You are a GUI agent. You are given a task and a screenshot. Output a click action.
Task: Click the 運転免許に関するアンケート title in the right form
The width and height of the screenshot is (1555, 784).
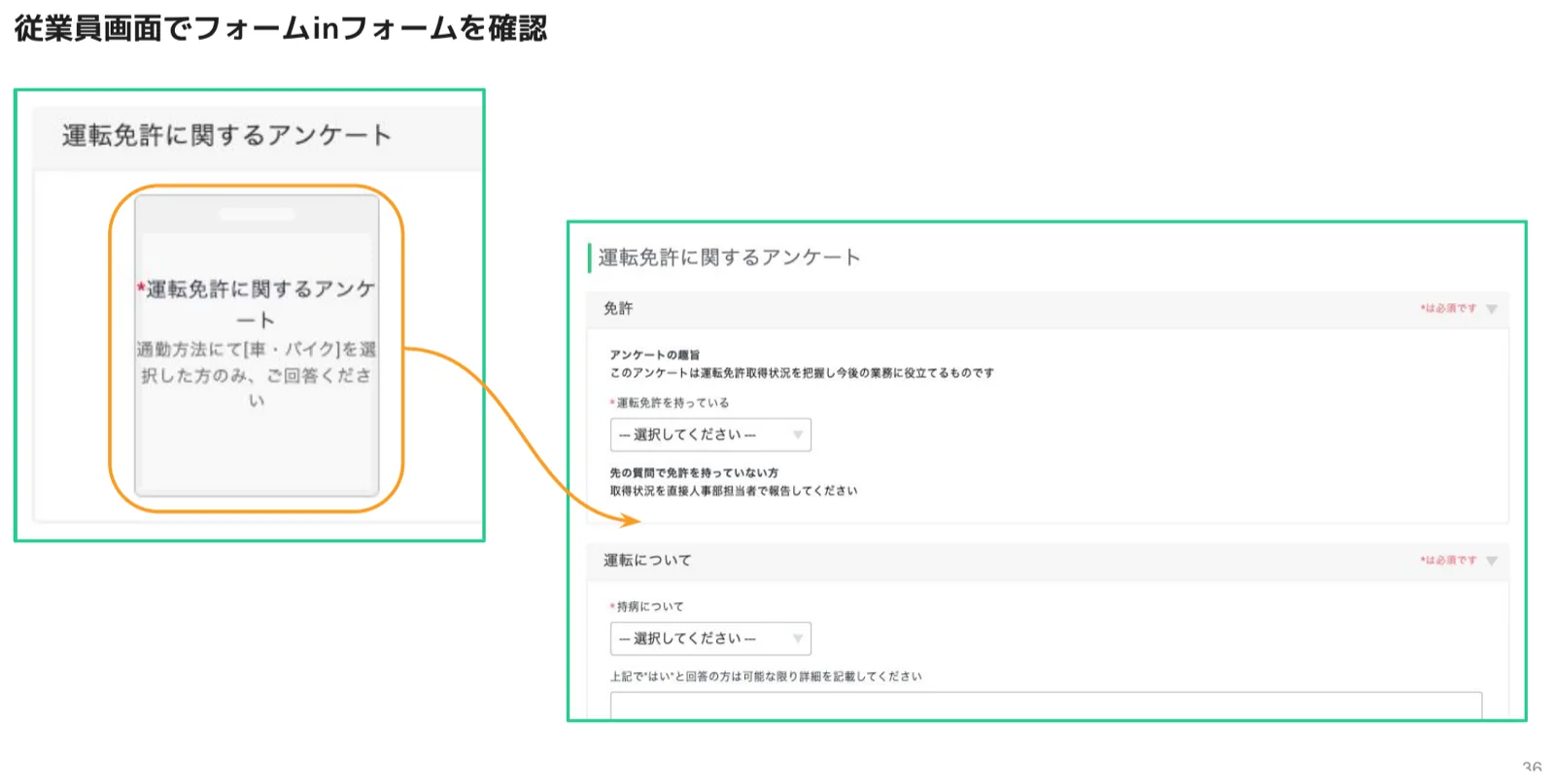point(729,257)
